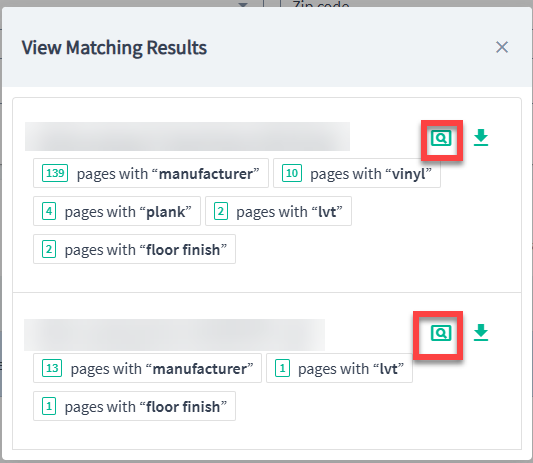The width and height of the screenshot is (533, 463).
Task: Open 13 pages with "manufacturer" tag
Action: click(148, 368)
